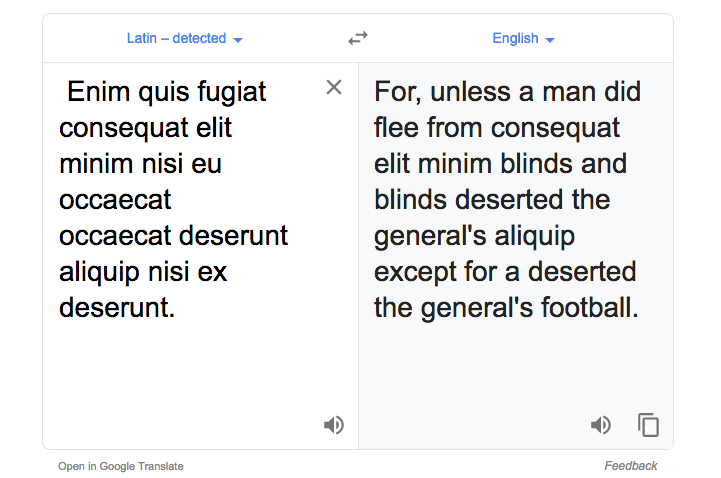The height and width of the screenshot is (478, 721).
Task: Listen to the Latin source text
Action: (x=334, y=425)
